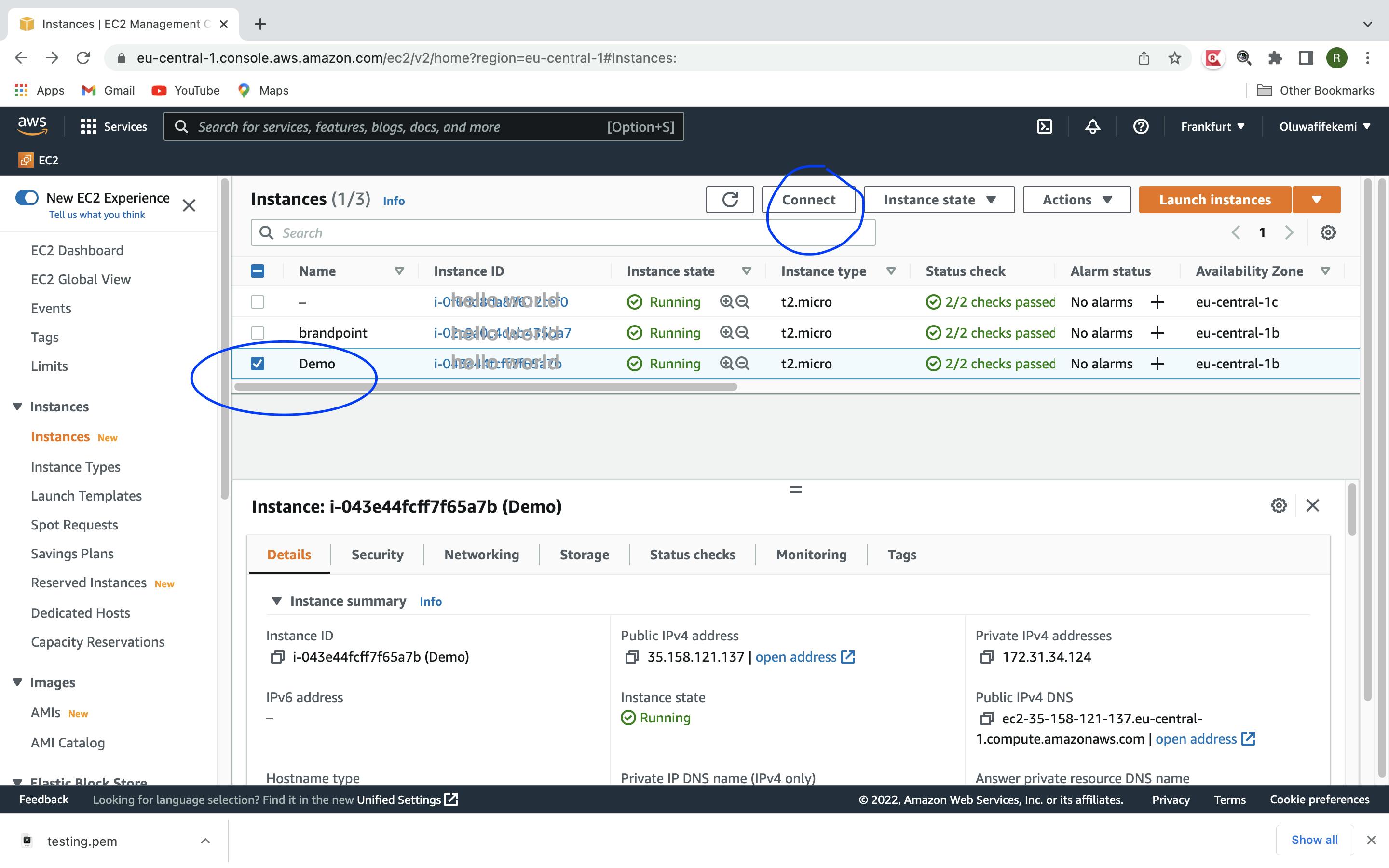Open instance details panel settings gear
Viewport: 1389px width, 868px height.
coord(1278,505)
